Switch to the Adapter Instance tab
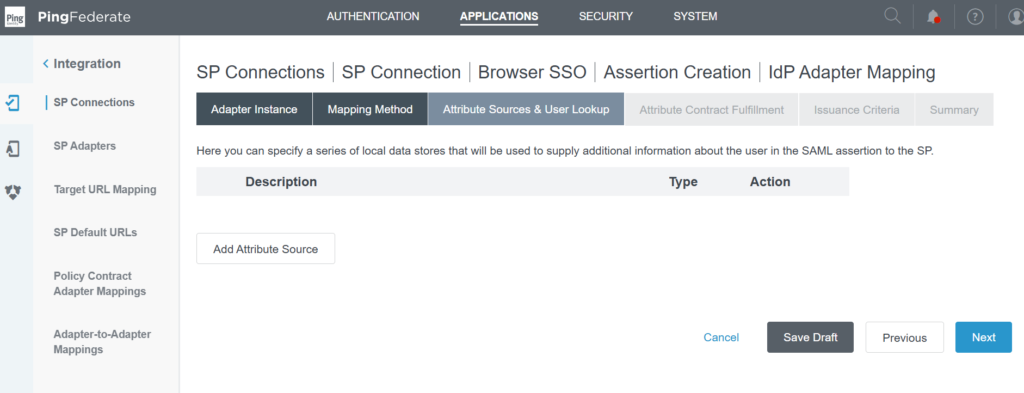This screenshot has width=1024, height=393. tap(254, 109)
